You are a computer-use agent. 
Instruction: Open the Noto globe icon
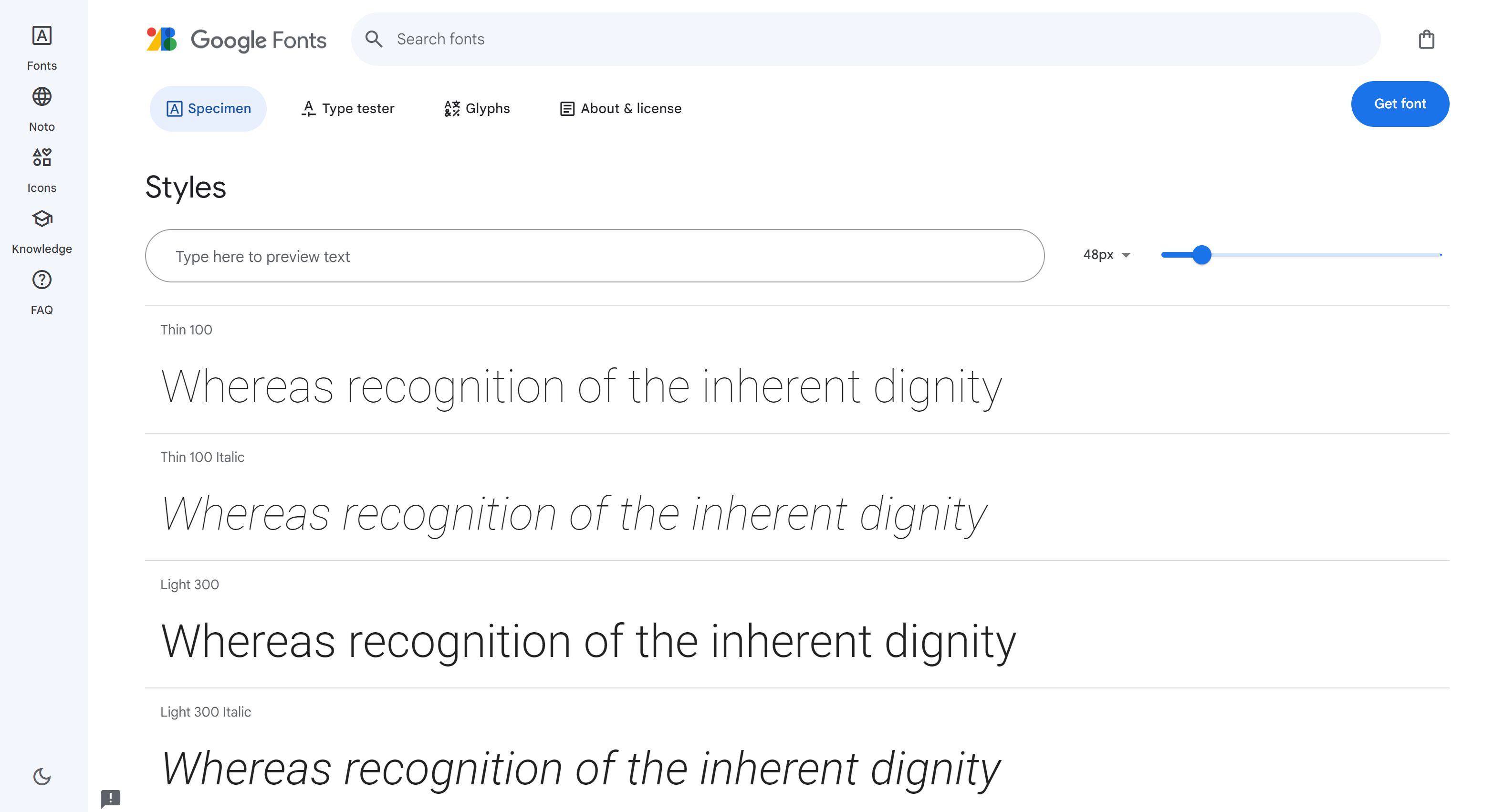click(42, 97)
